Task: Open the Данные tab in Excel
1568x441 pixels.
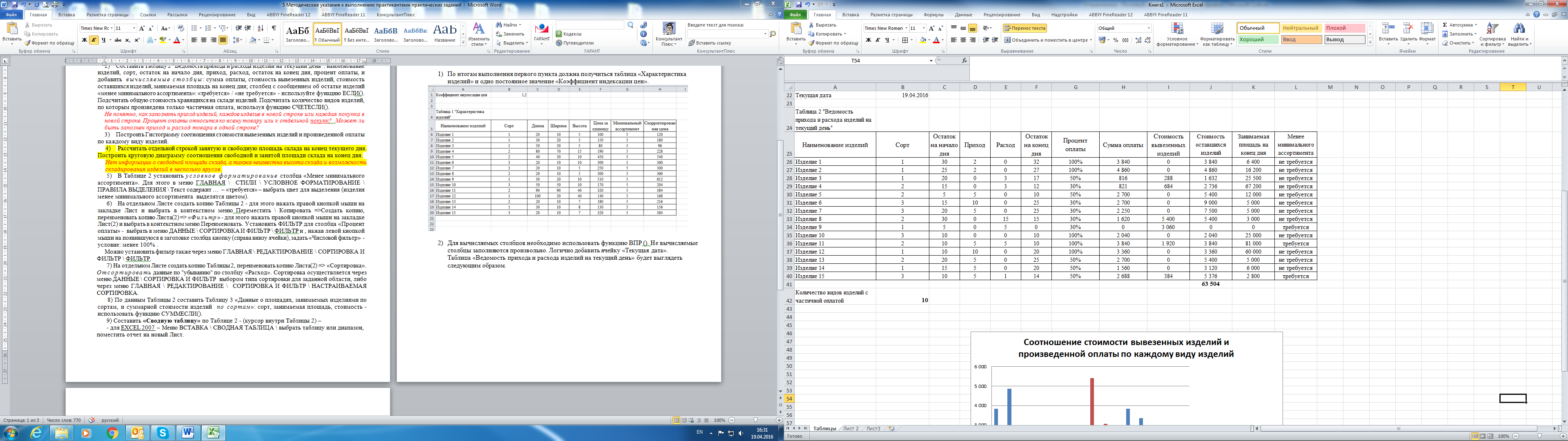Action: (964, 15)
